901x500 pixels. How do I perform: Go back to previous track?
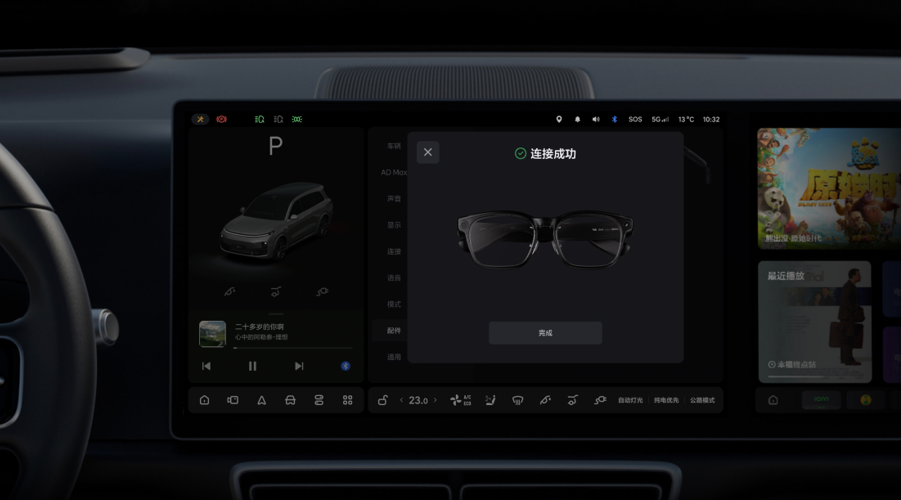pyautogui.click(x=206, y=366)
